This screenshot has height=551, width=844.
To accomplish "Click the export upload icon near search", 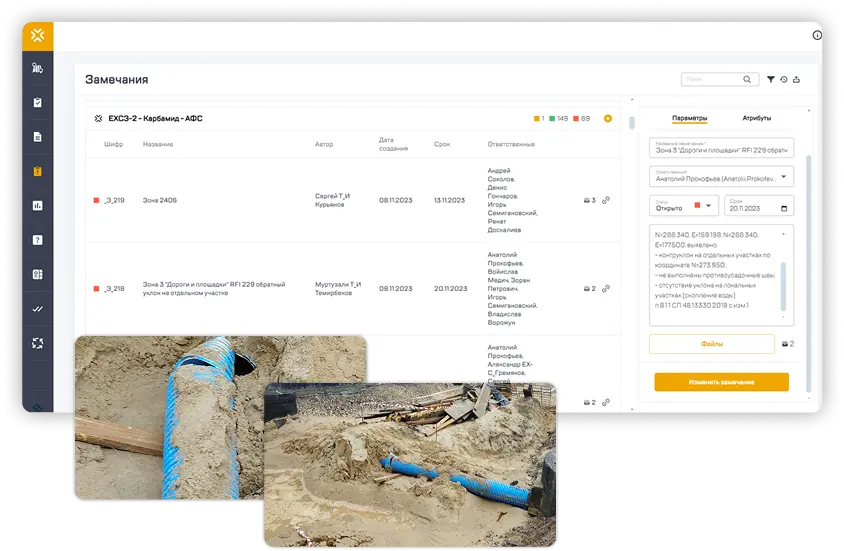I will point(797,80).
